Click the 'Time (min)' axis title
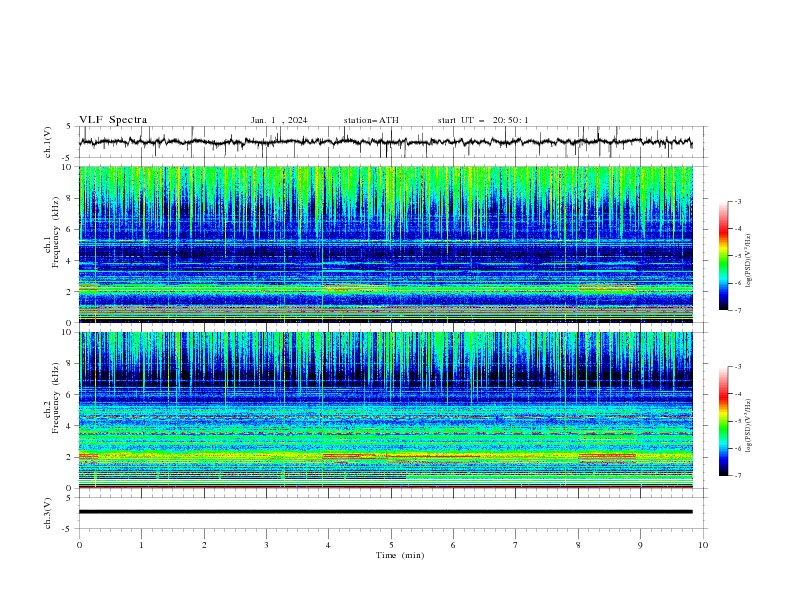This screenshot has width=792, height=612. (400, 555)
